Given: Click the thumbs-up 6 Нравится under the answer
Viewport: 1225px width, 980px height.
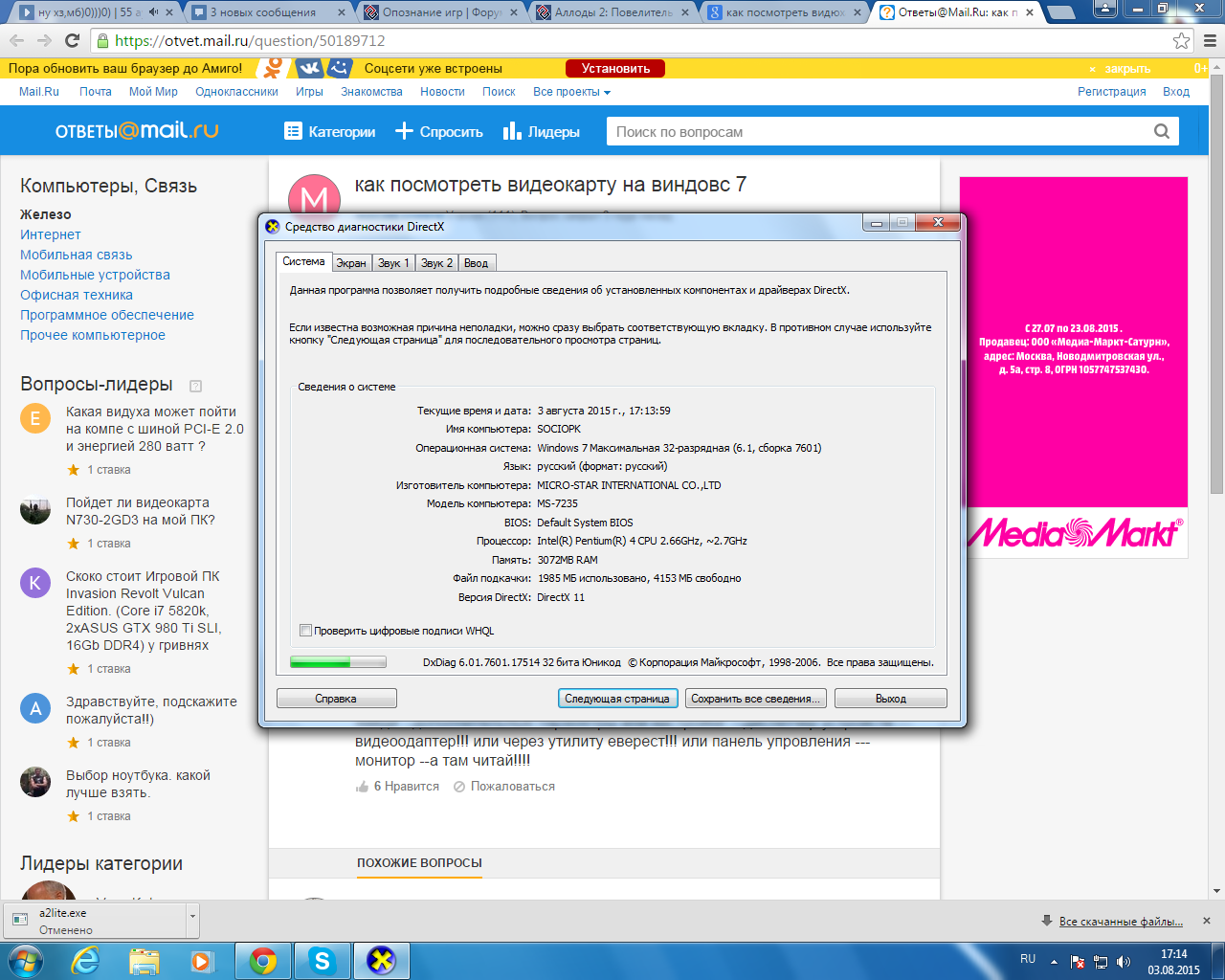Looking at the screenshot, I should click(x=397, y=787).
